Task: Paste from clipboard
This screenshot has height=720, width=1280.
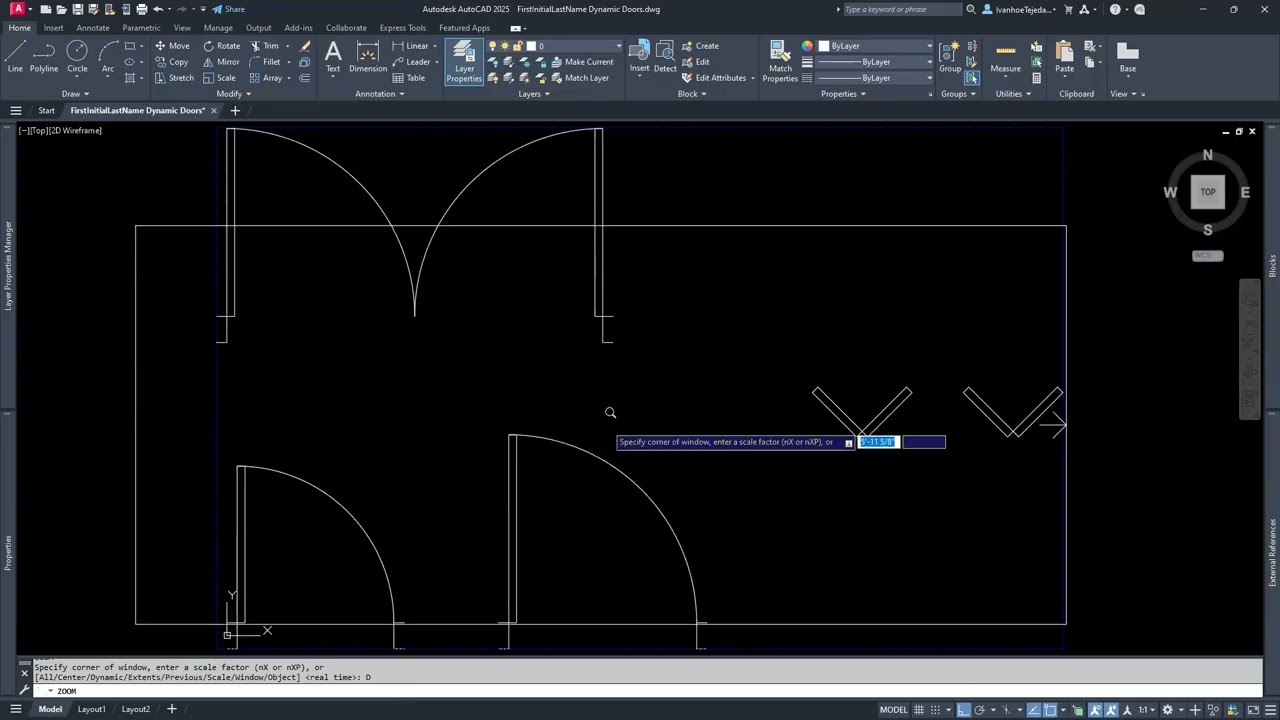Action: (x=1064, y=56)
